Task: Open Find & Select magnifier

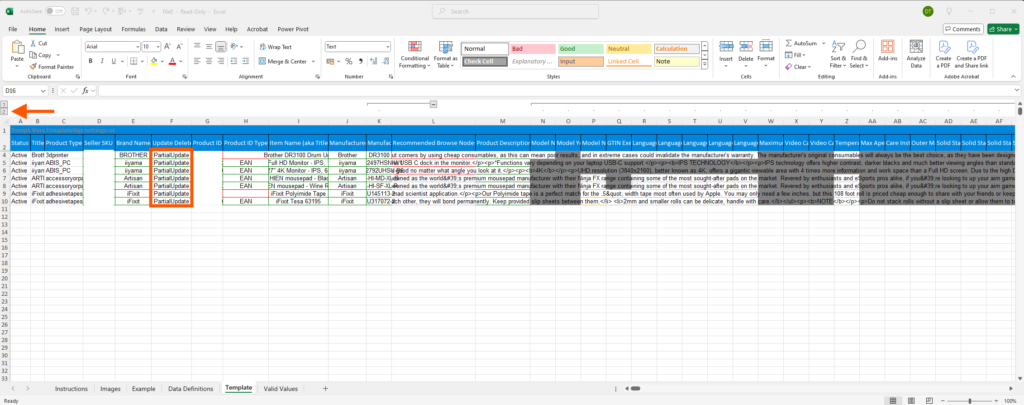Action: pyautogui.click(x=859, y=54)
